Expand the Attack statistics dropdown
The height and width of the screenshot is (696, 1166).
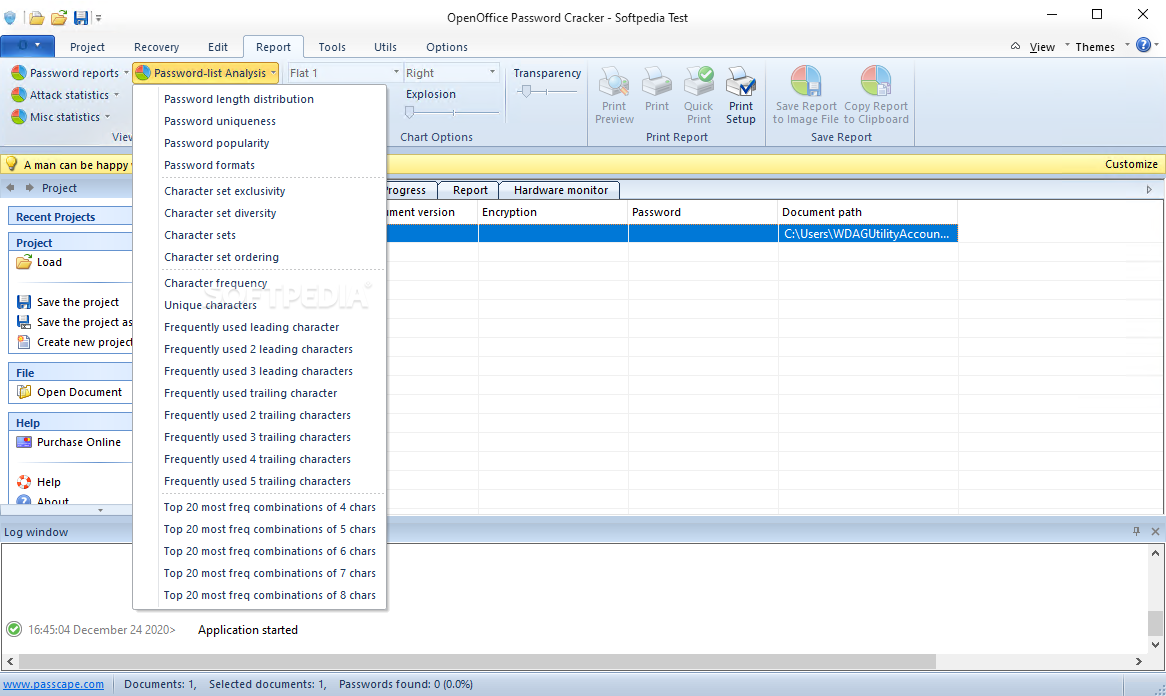pos(117,94)
